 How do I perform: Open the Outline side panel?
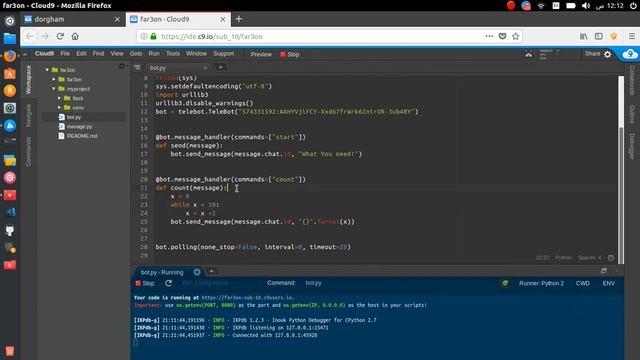(632, 114)
